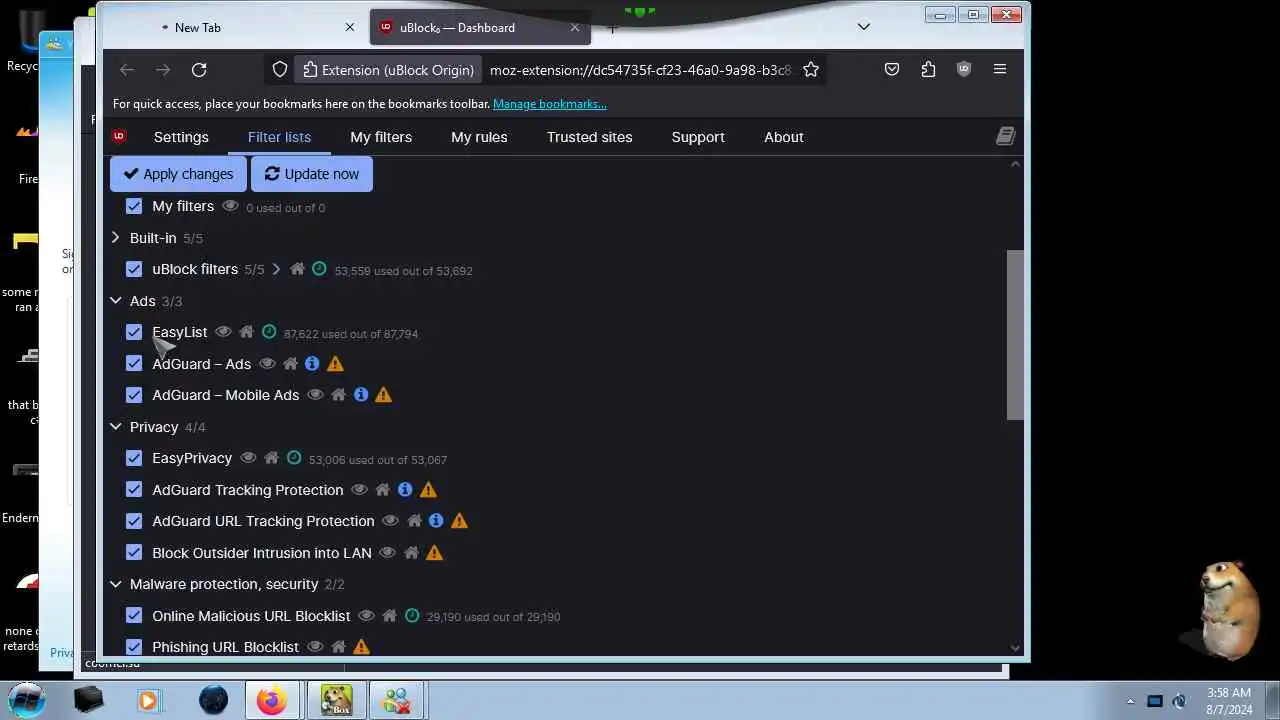Click clock update icon for uBlock filters
The image size is (1280, 720).
[319, 269]
